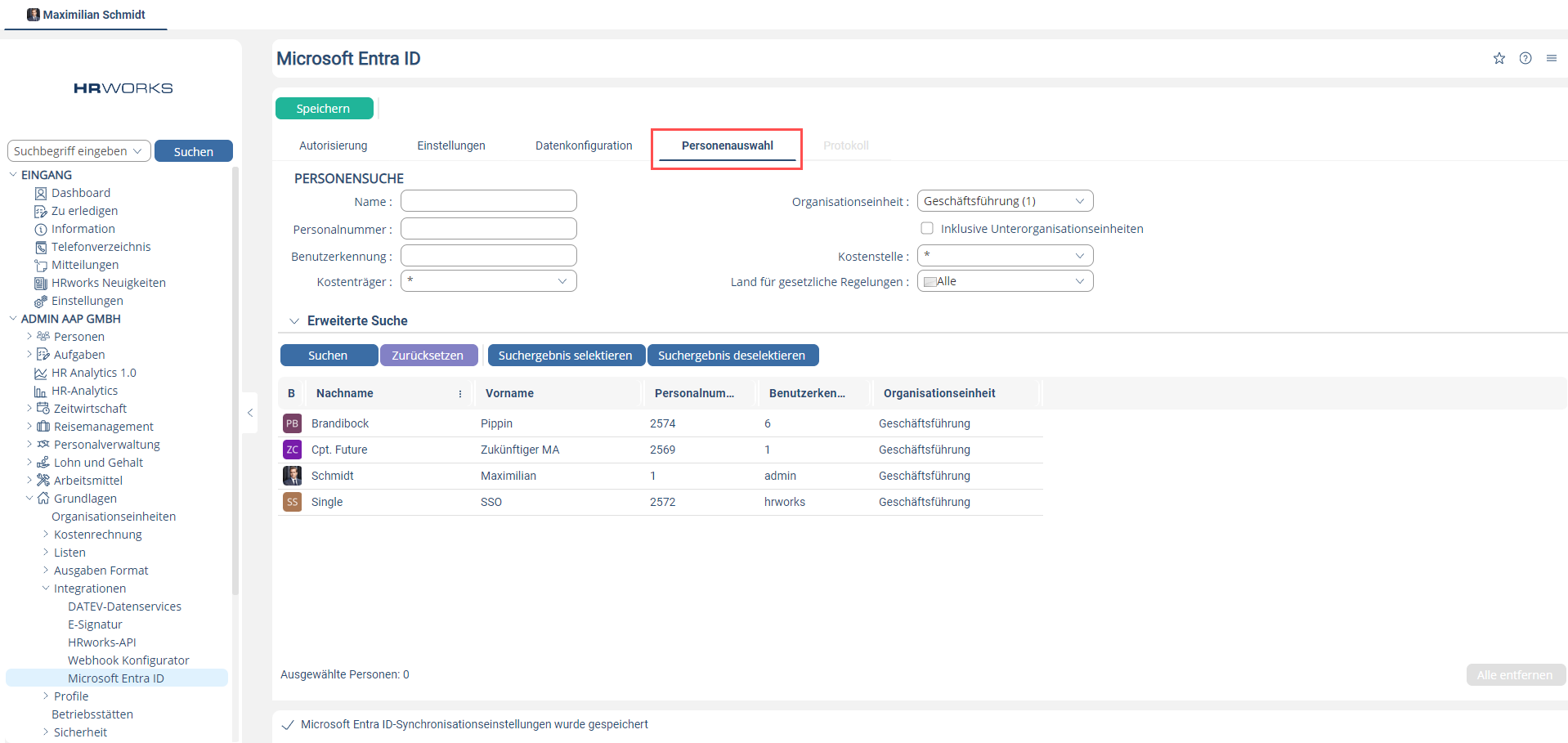
Task: Click Maximilian Schmidt's photo avatar in table
Action: click(x=292, y=476)
